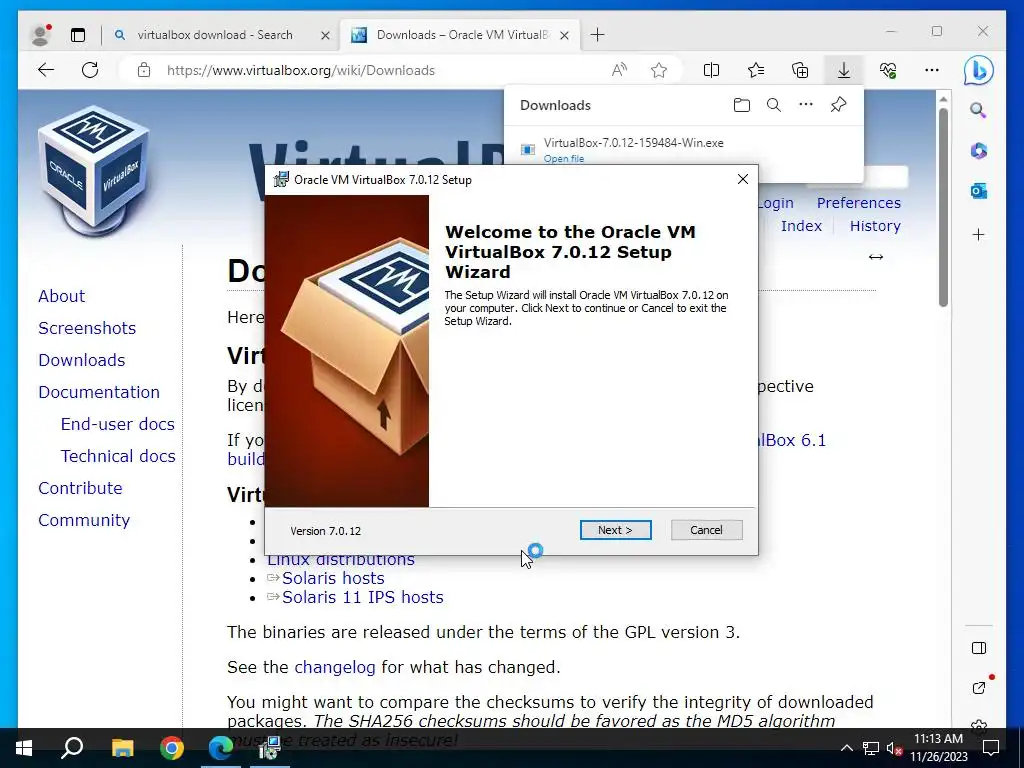Toggle split screen view
The image size is (1024, 768).
click(x=711, y=70)
